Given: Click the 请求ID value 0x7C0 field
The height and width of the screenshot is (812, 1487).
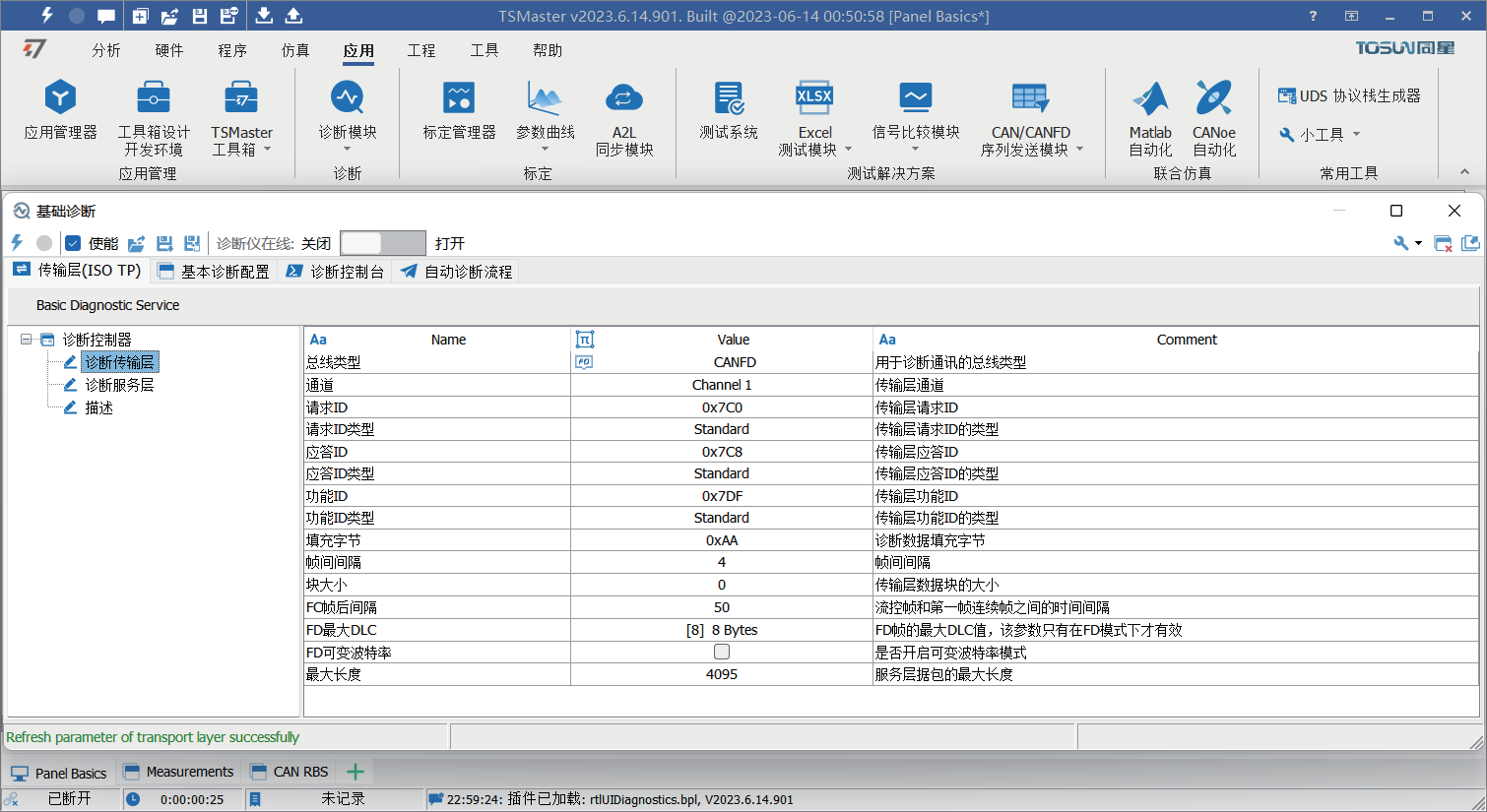Looking at the screenshot, I should click(x=722, y=407).
